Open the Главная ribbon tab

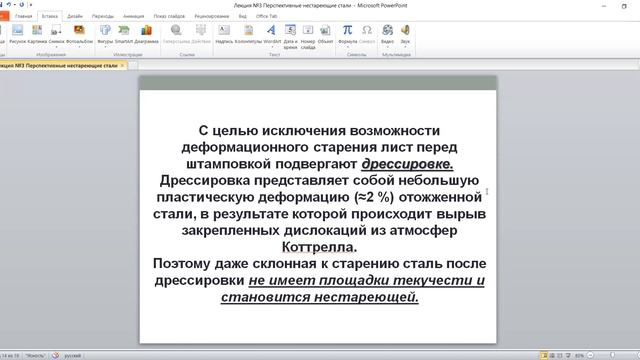tap(23, 16)
